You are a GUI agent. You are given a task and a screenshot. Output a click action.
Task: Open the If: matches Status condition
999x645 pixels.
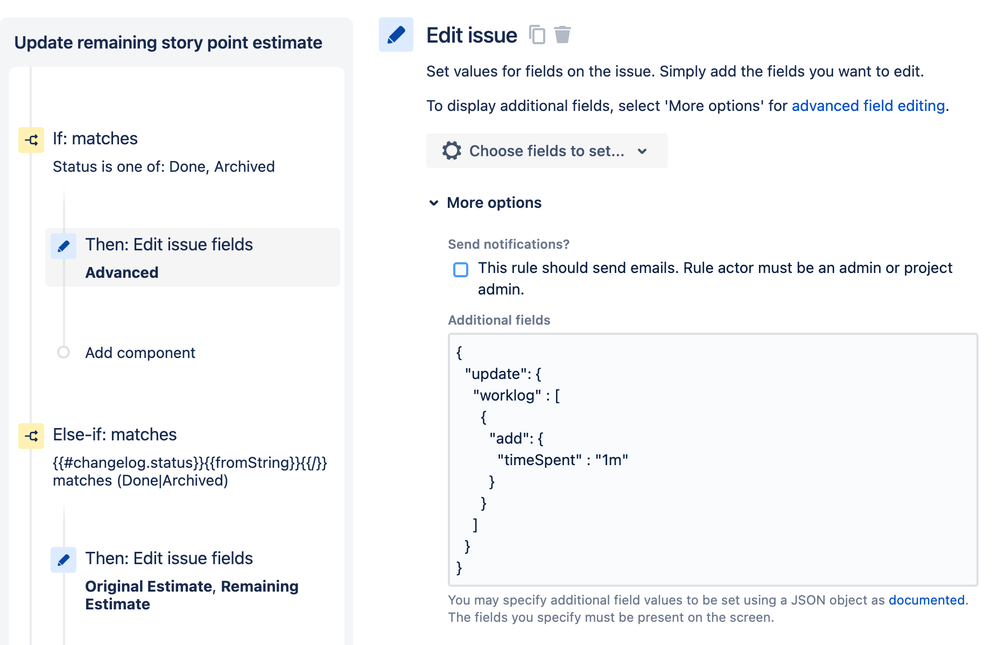pos(164,152)
